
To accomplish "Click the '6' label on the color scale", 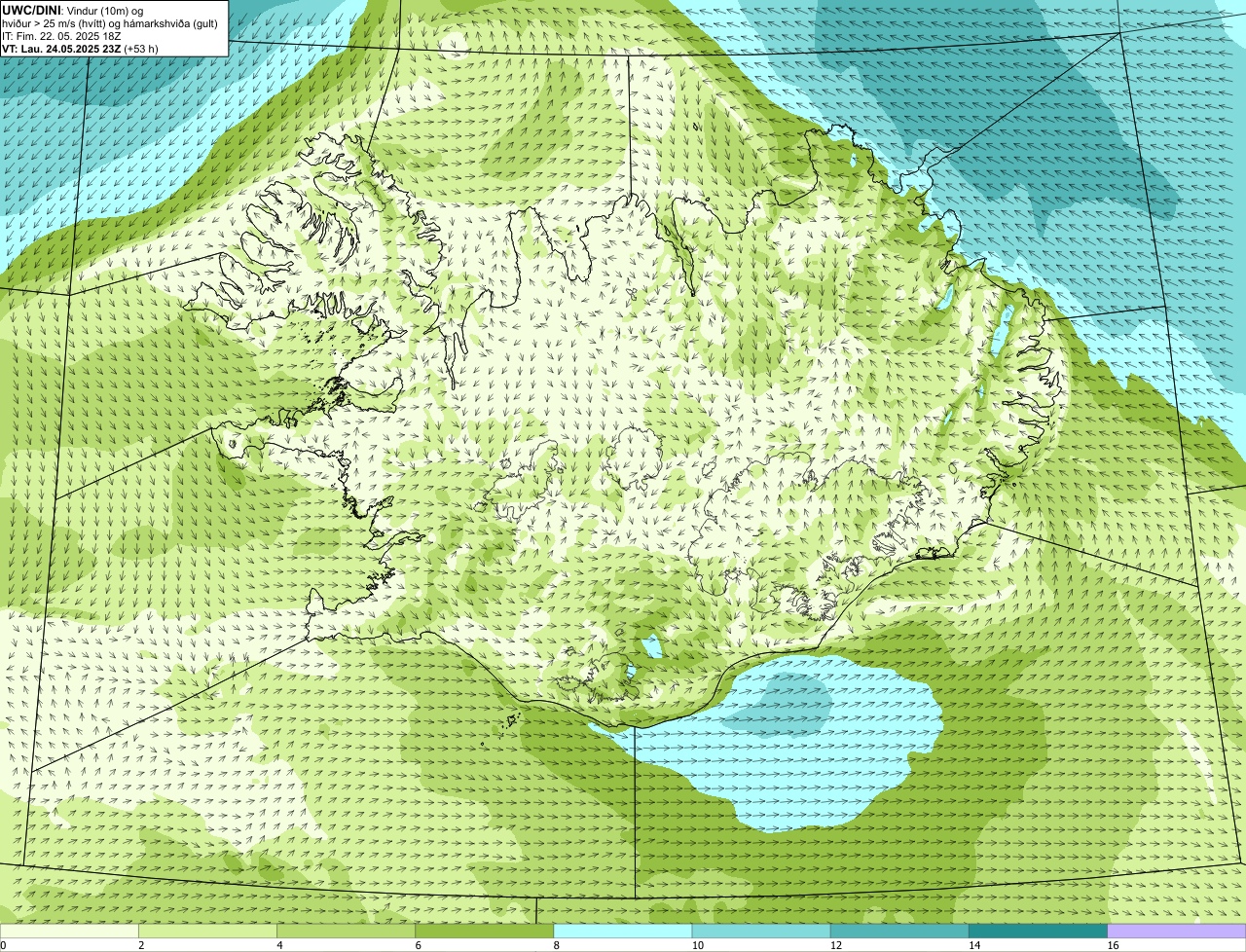I will [418, 945].
